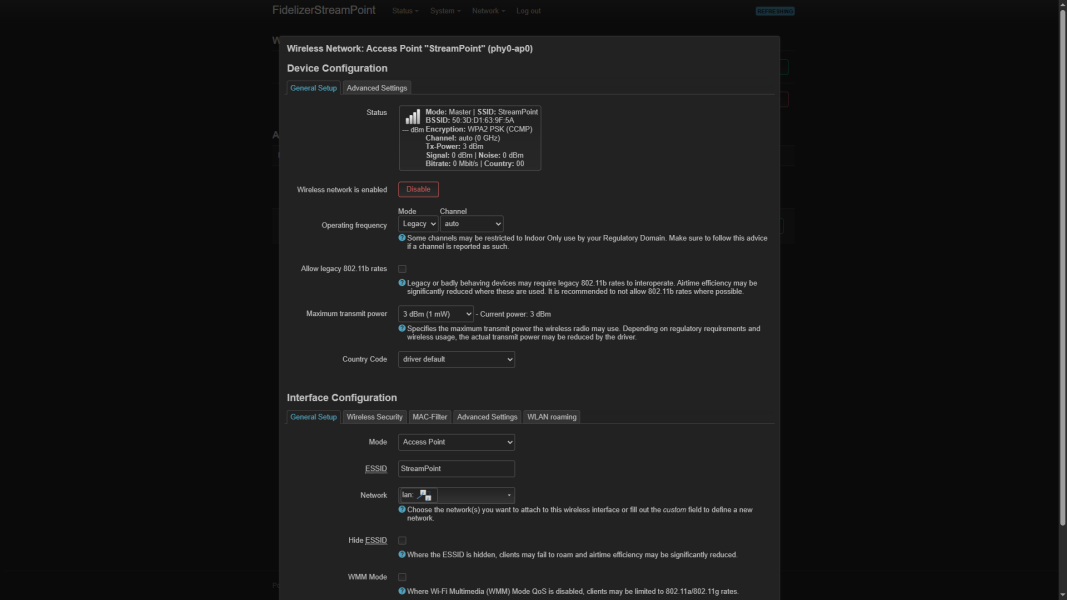Click the Log out link in the header
This screenshot has width=1067, height=600.
pos(528,11)
